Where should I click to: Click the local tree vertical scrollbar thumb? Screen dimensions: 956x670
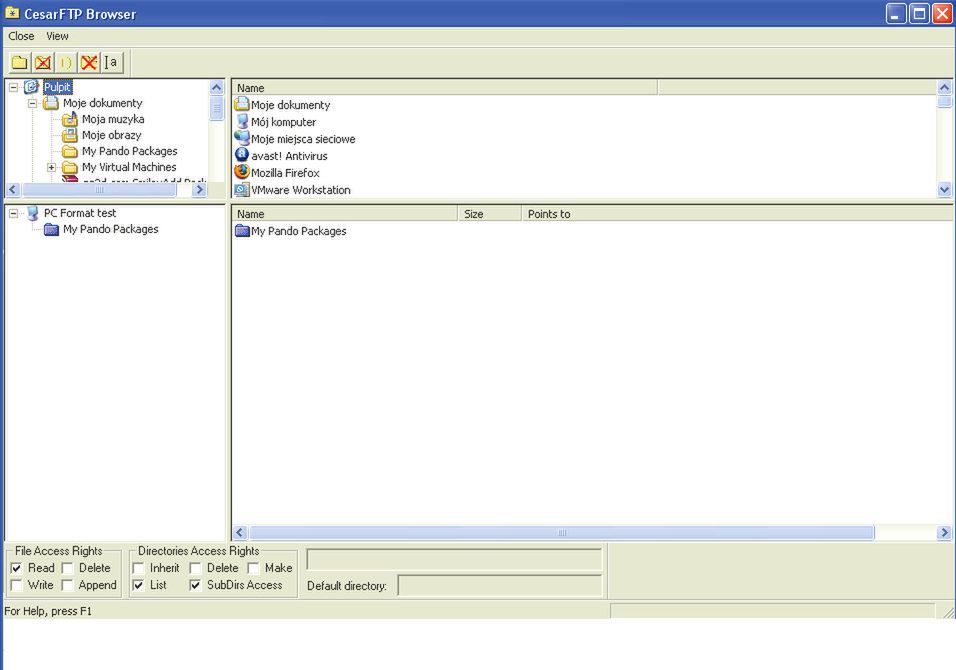tap(216, 109)
